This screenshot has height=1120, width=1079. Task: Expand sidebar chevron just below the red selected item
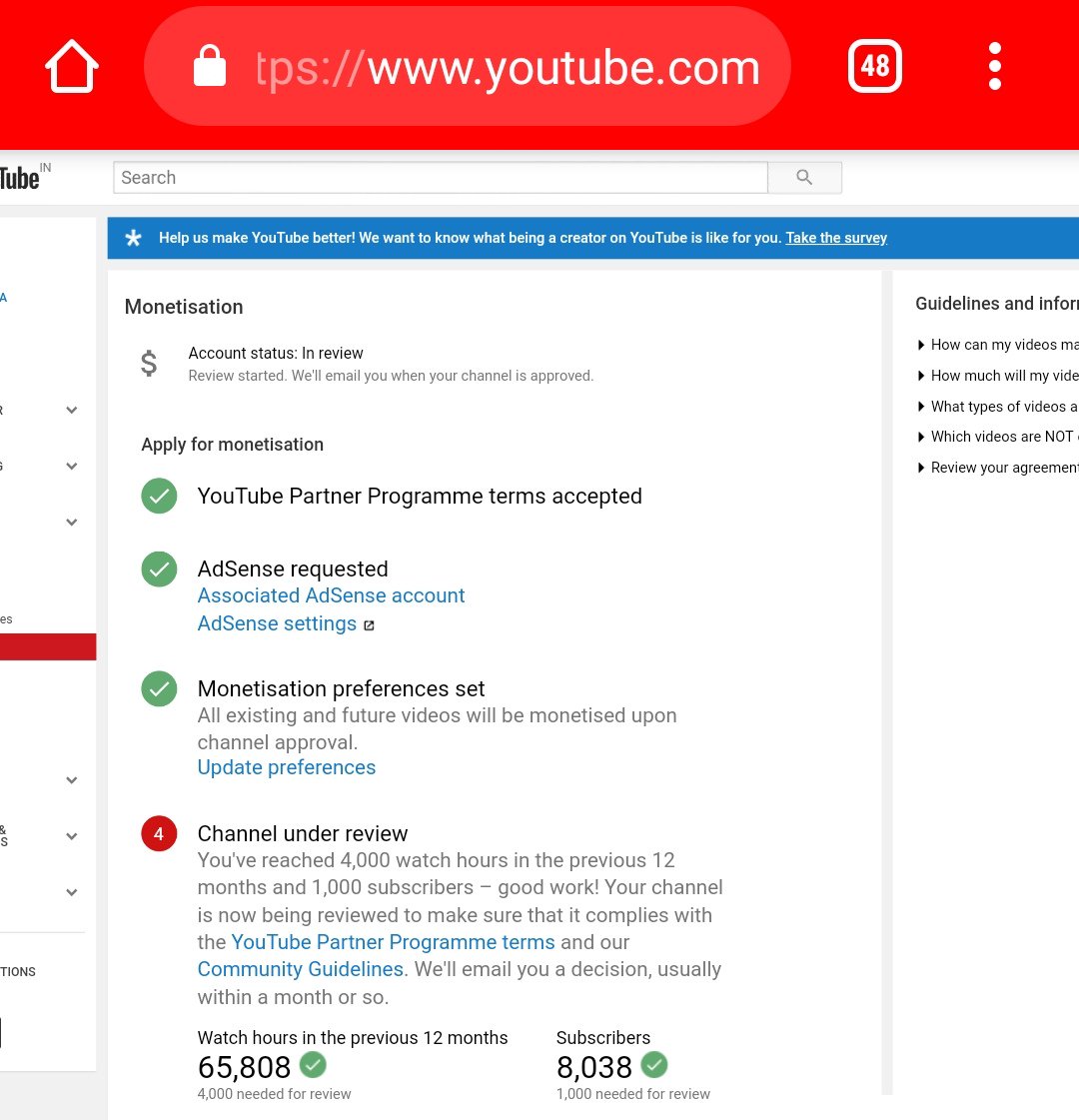point(71,780)
